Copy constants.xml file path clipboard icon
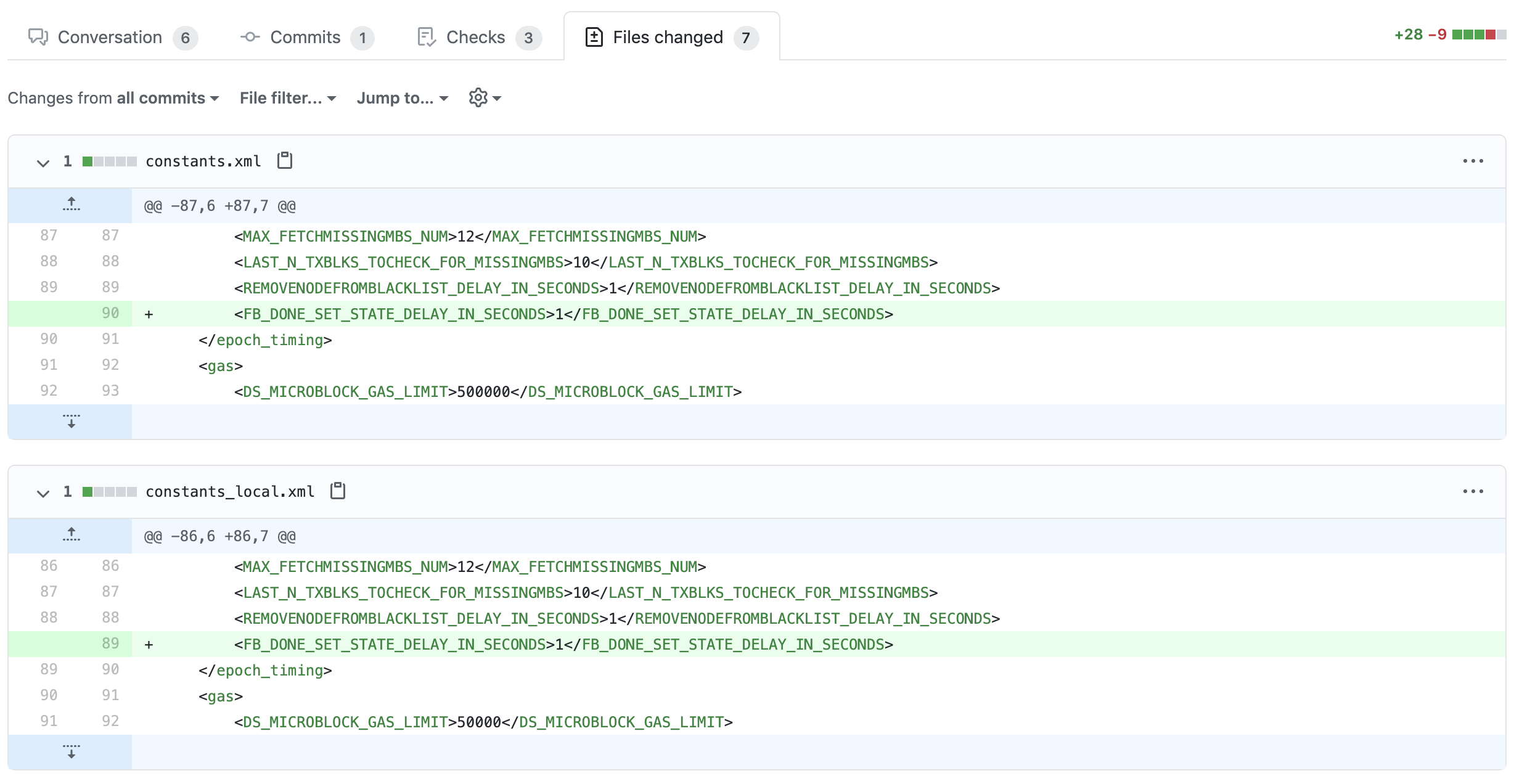 [x=285, y=161]
